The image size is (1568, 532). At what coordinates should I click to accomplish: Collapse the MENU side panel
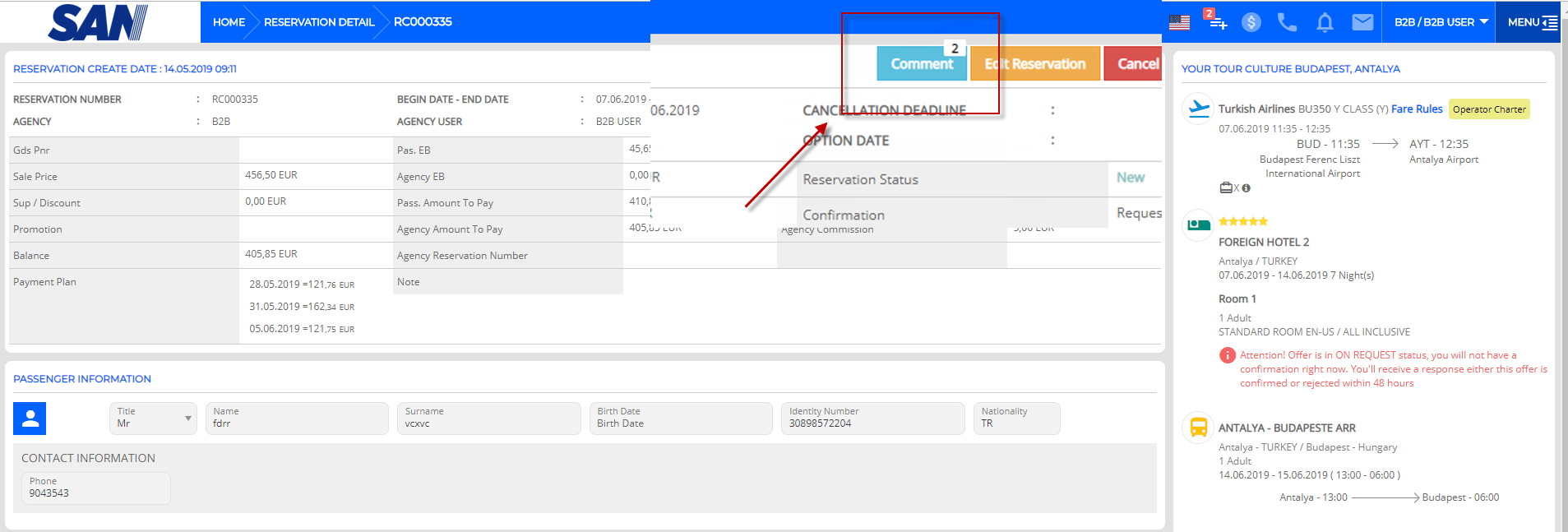point(1532,22)
